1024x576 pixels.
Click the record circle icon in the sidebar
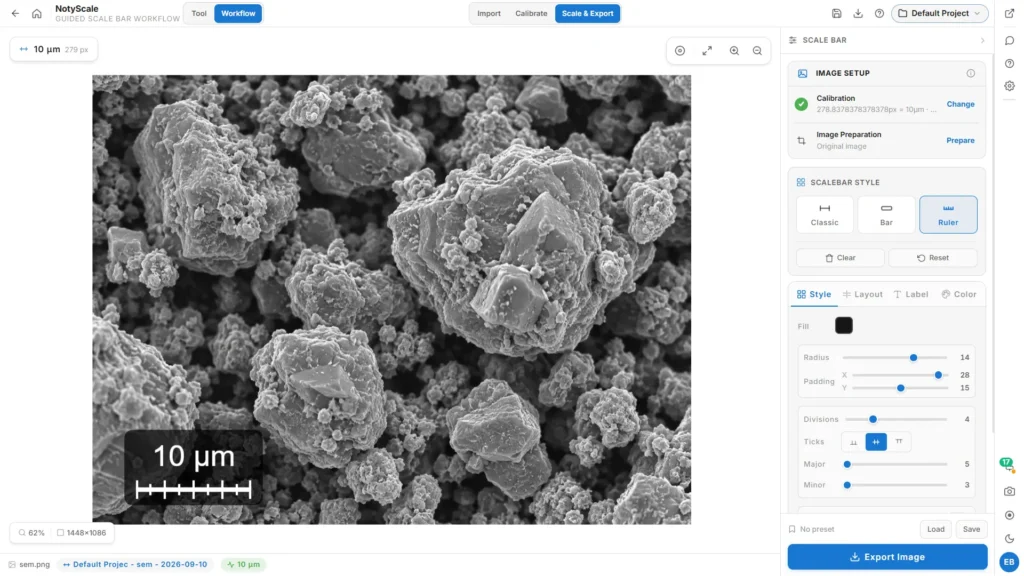click(1010, 515)
